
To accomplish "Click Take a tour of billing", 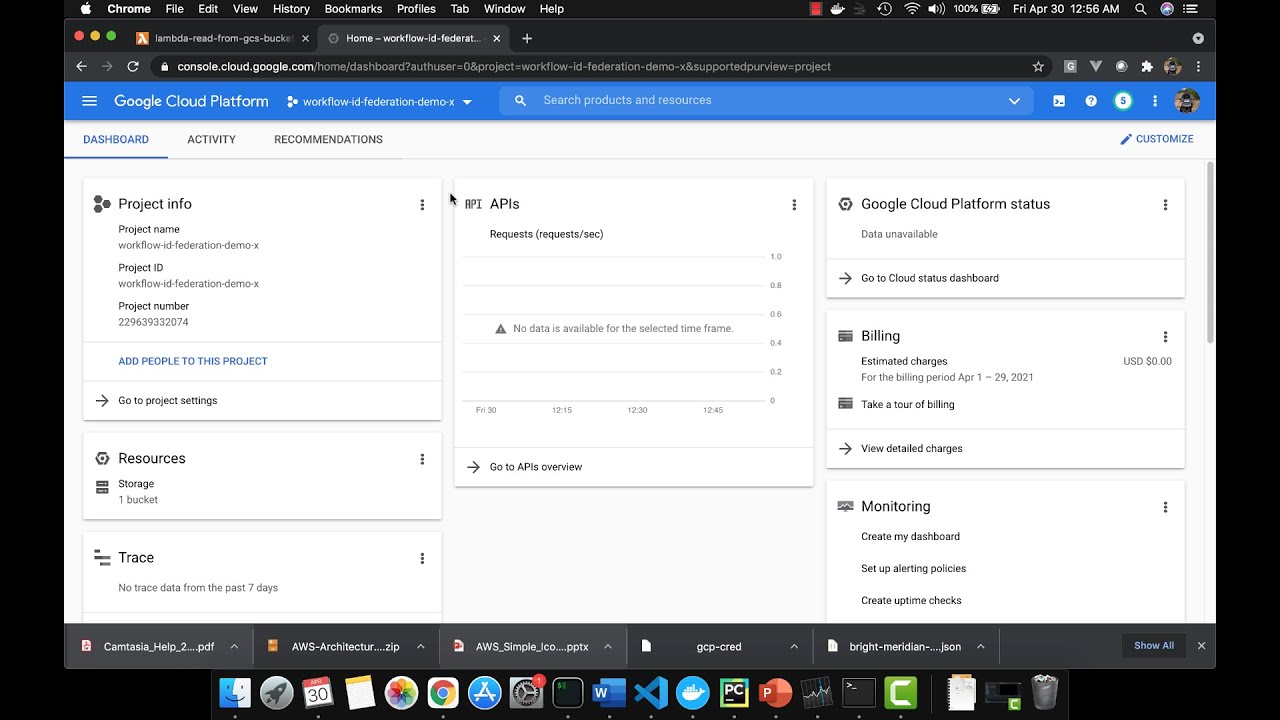I will (907, 405).
